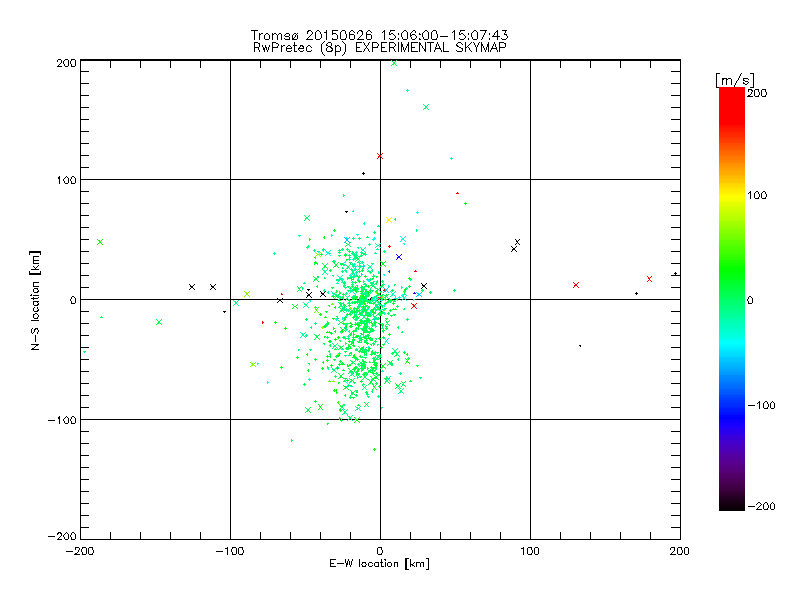Screen dimensions: 800x600
Task: Select the colorbar's '-100' label
Action: [761, 405]
